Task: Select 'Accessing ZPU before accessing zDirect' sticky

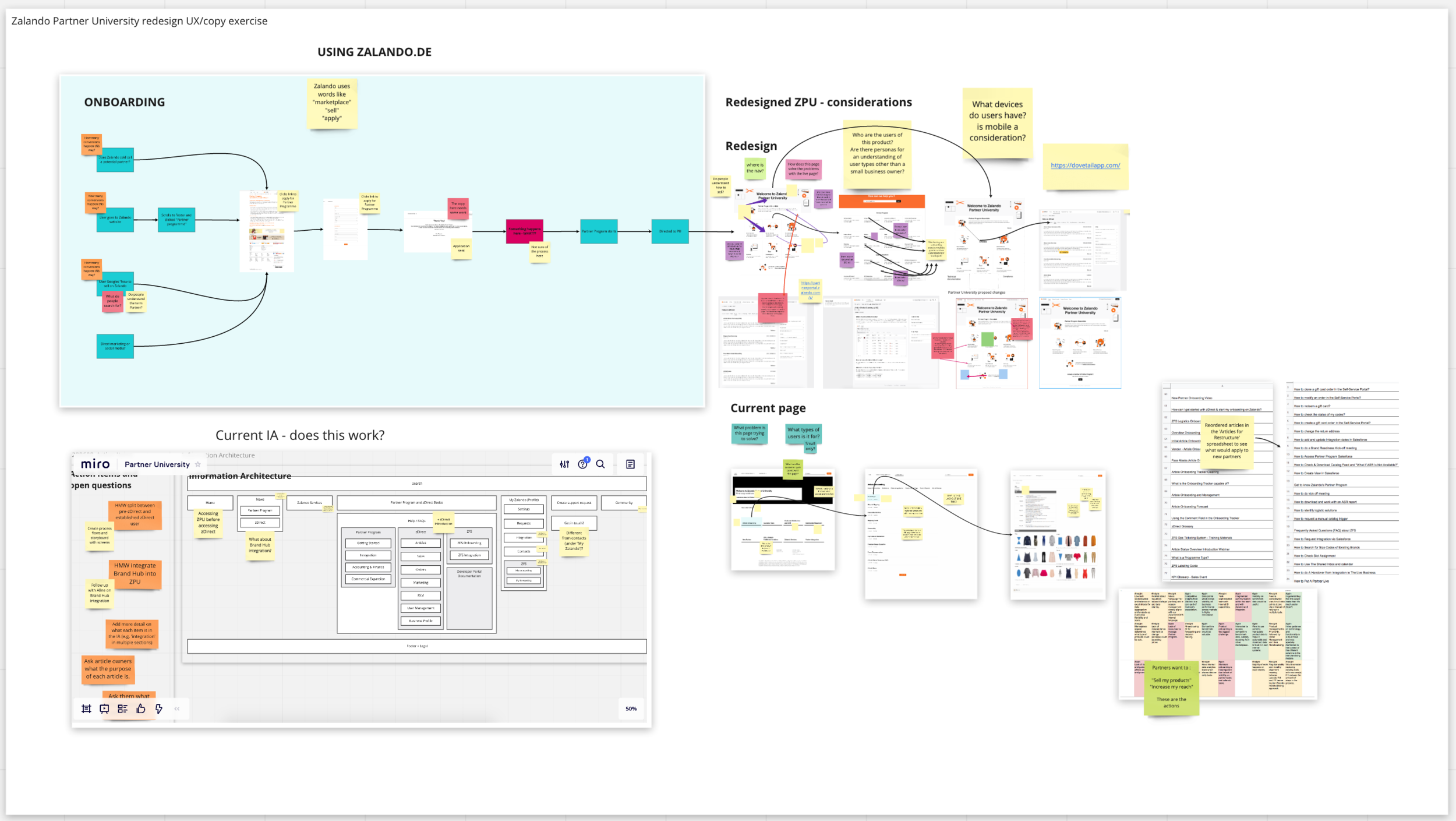Action: coord(208,523)
